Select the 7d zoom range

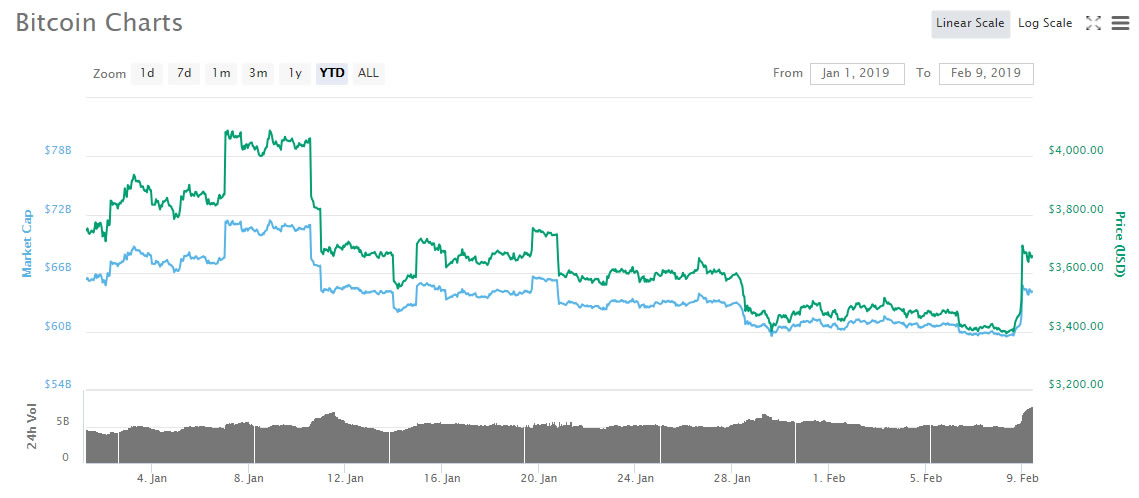(x=184, y=73)
